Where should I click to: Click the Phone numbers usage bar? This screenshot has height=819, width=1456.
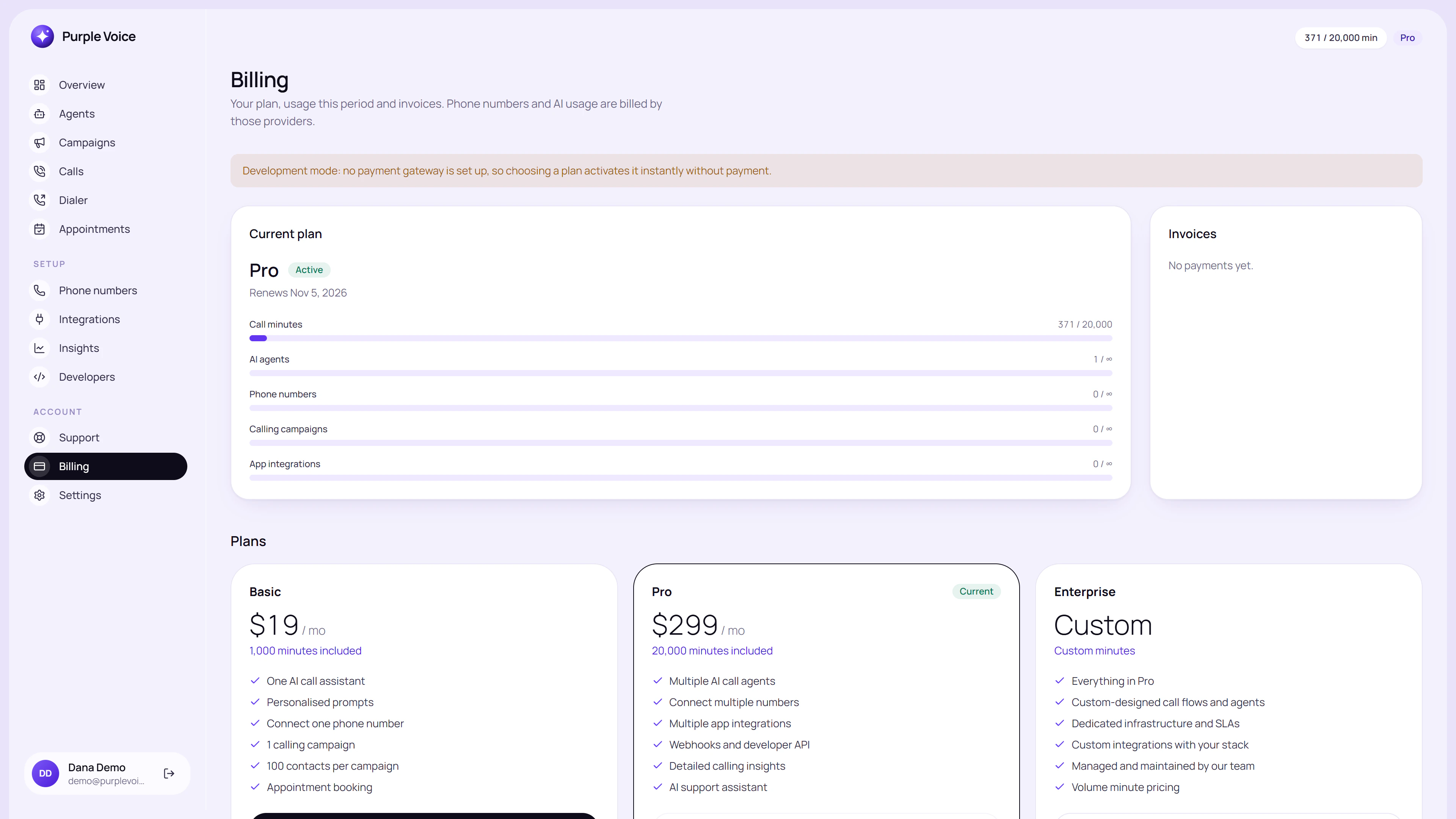(x=681, y=408)
